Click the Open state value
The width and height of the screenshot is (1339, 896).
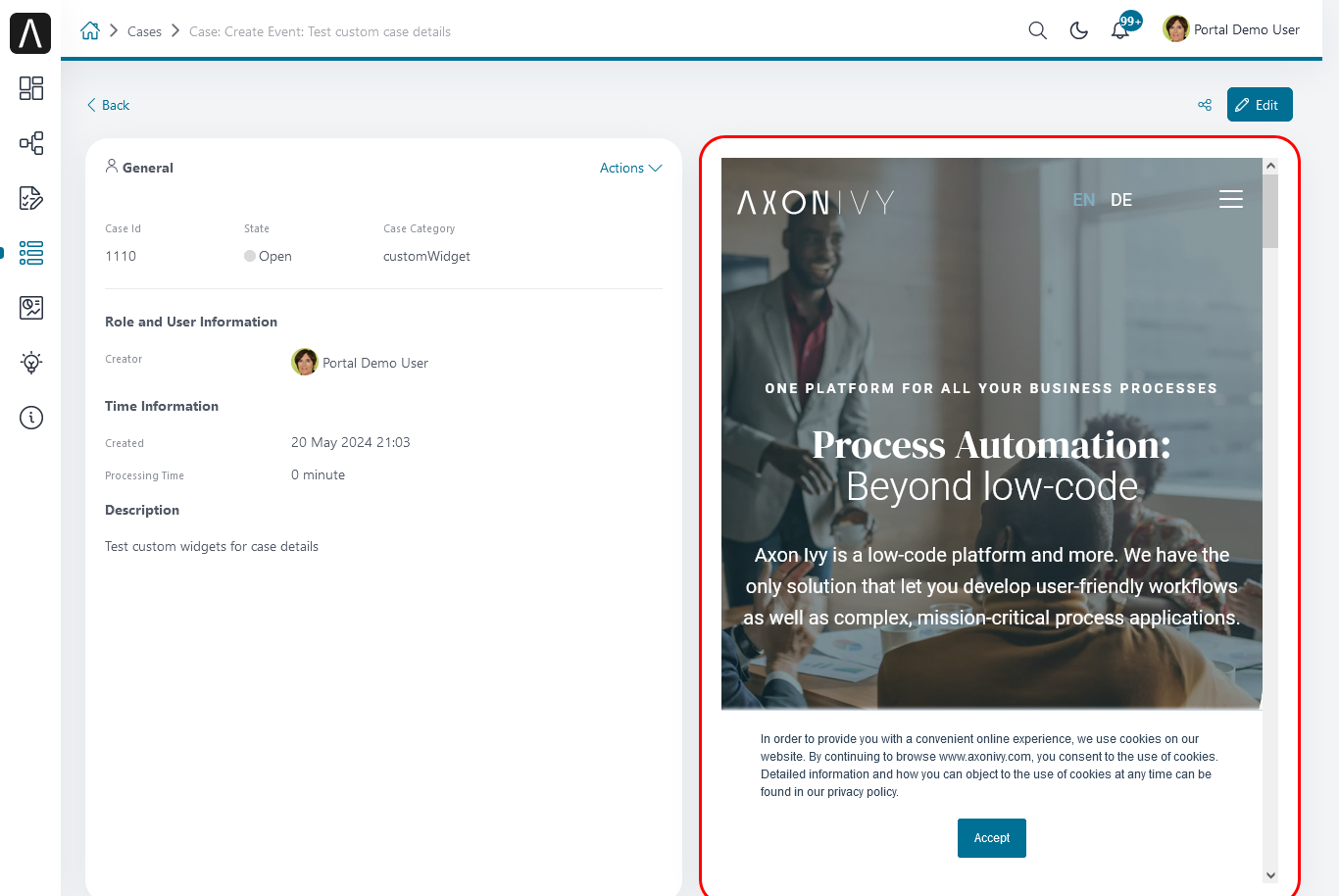click(268, 256)
